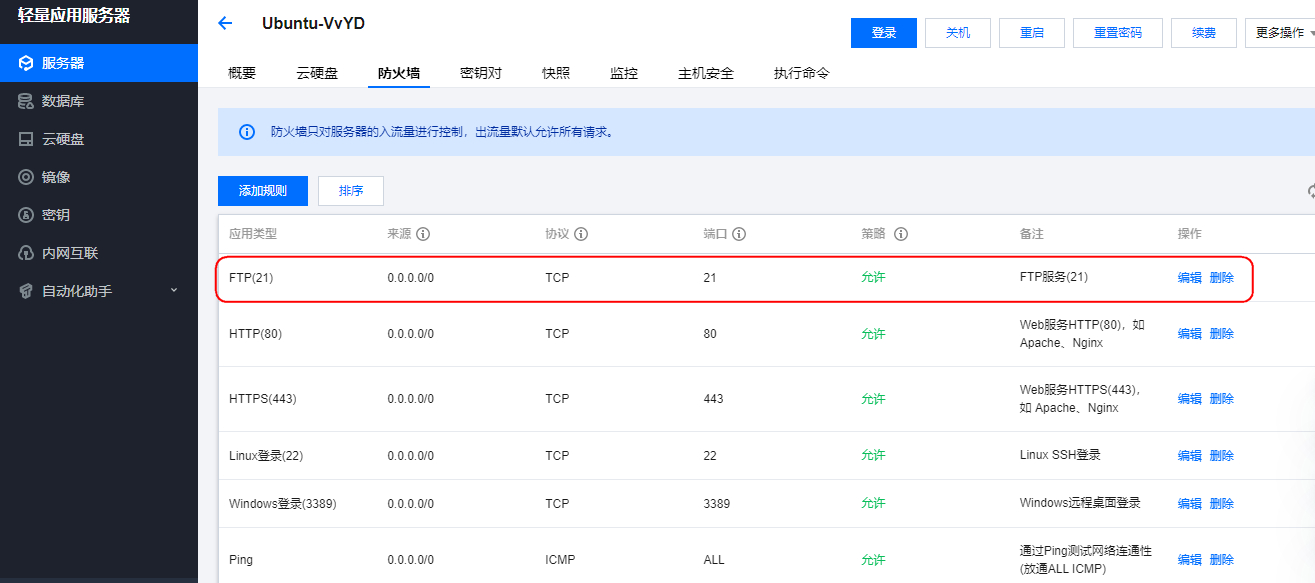Screen dimensions: 1315x583
Task: Select the 云硬盘 sidebar icon
Action: [x=26, y=139]
